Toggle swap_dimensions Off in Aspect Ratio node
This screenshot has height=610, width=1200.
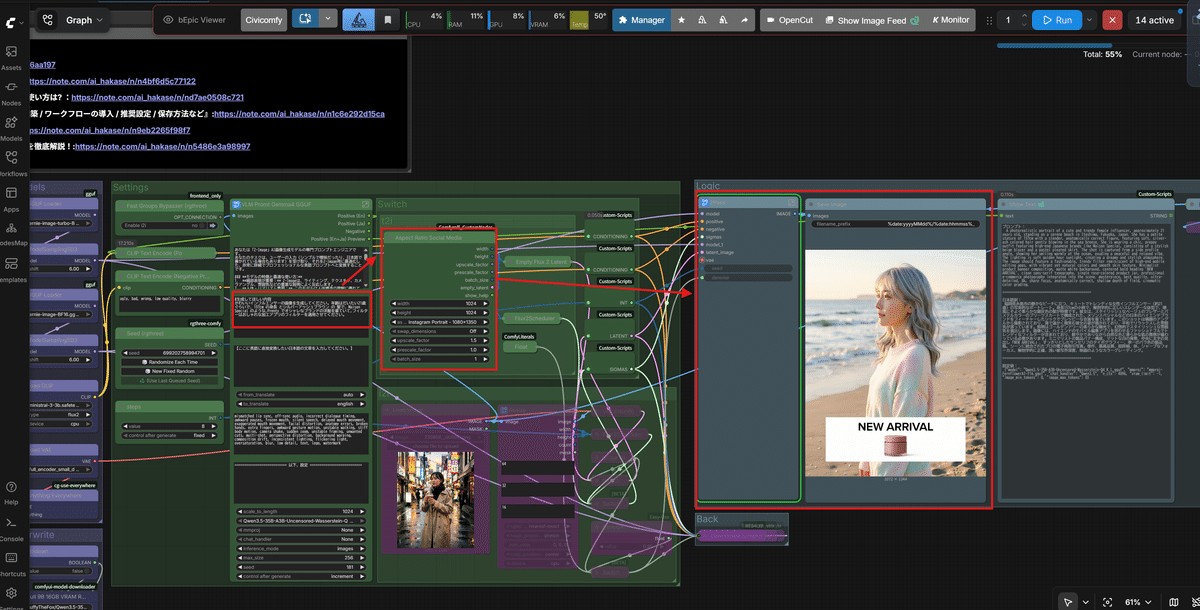(439, 331)
